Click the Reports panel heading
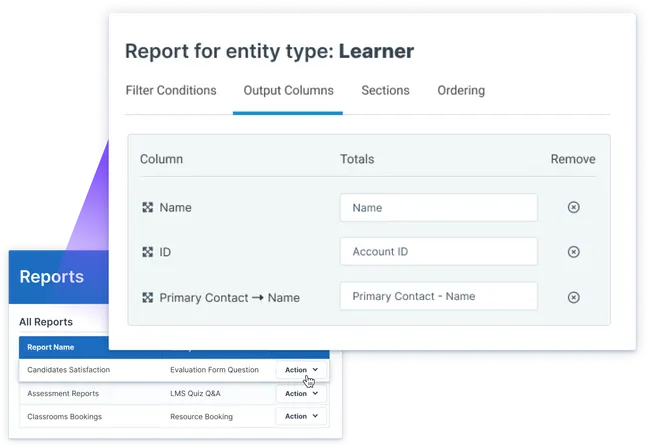Image resolution: width=650 pixels, height=448 pixels. (52, 277)
